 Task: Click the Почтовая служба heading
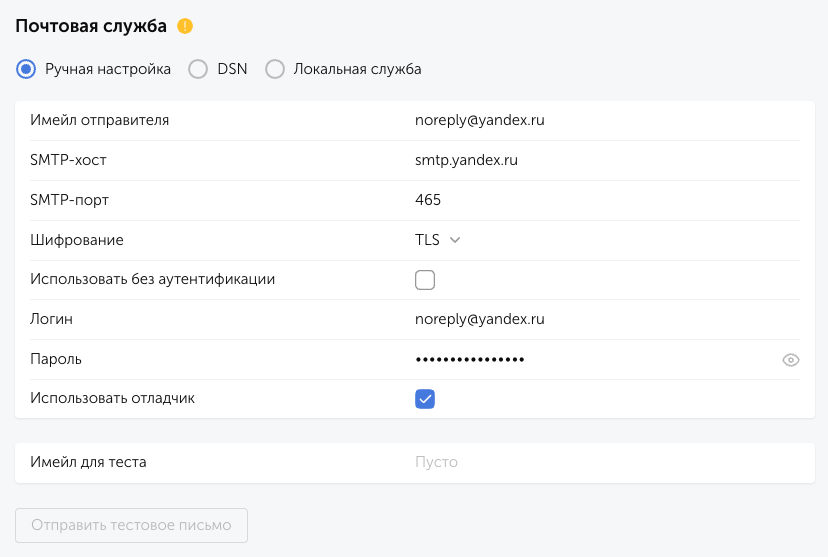91,26
